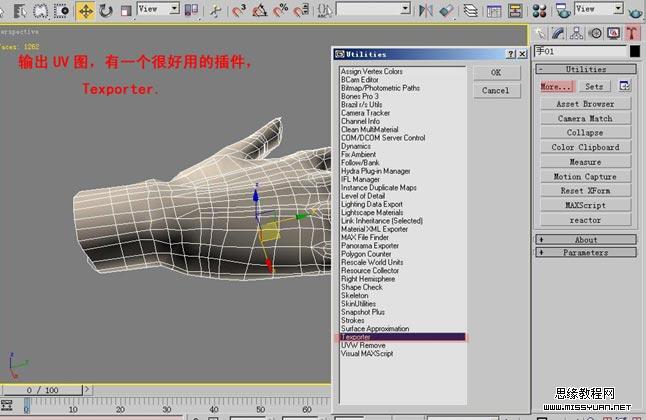The image size is (646, 420).
Task: Activate the Select and Move tool
Action: [x=86, y=11]
